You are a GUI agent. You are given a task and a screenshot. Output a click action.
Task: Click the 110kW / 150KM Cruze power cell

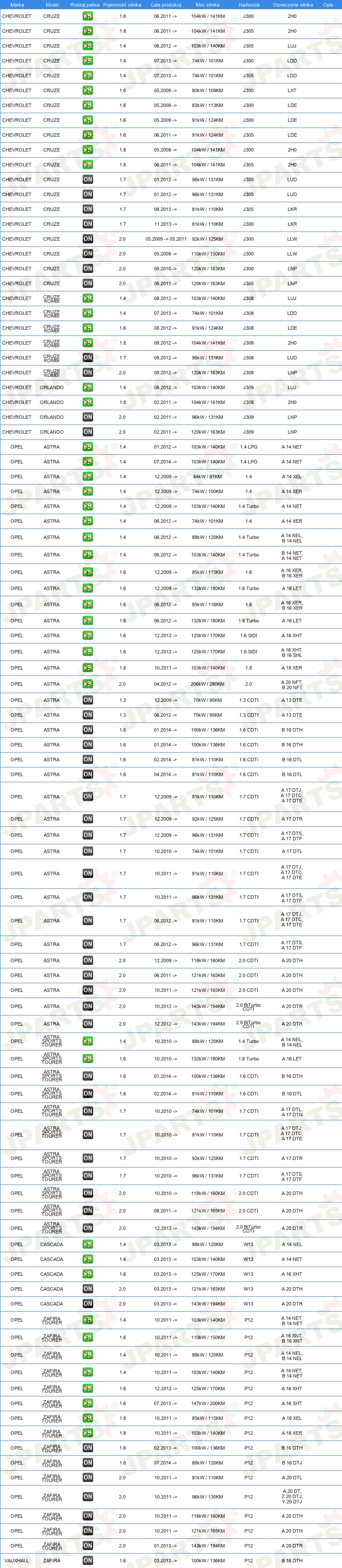pos(207,254)
